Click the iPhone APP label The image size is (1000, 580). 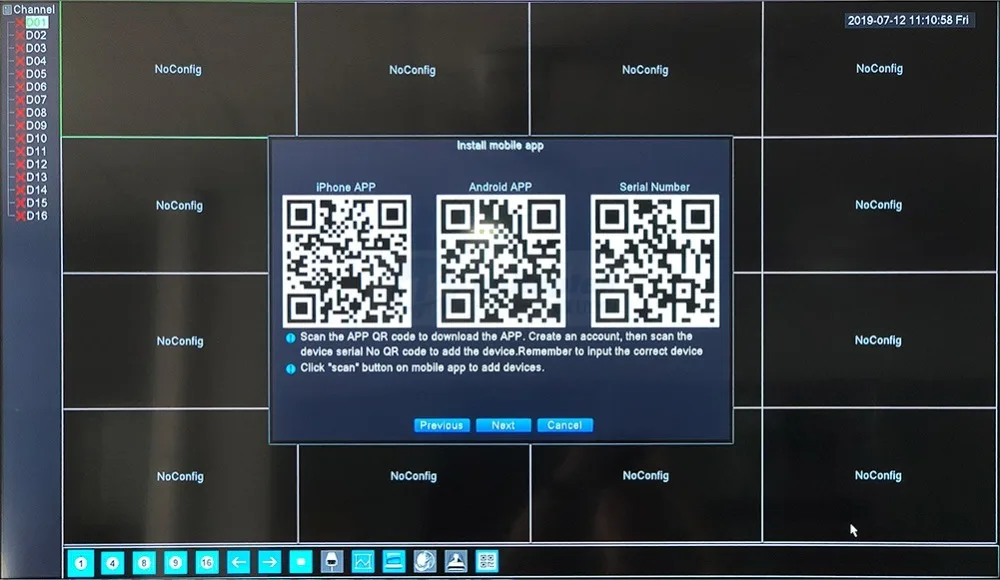(x=346, y=187)
